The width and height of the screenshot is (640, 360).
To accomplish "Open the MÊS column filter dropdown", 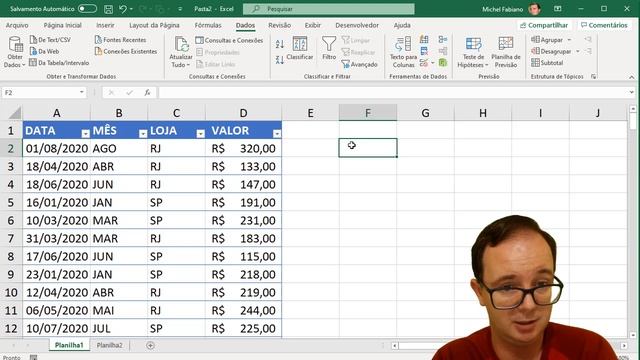I will [x=143, y=133].
